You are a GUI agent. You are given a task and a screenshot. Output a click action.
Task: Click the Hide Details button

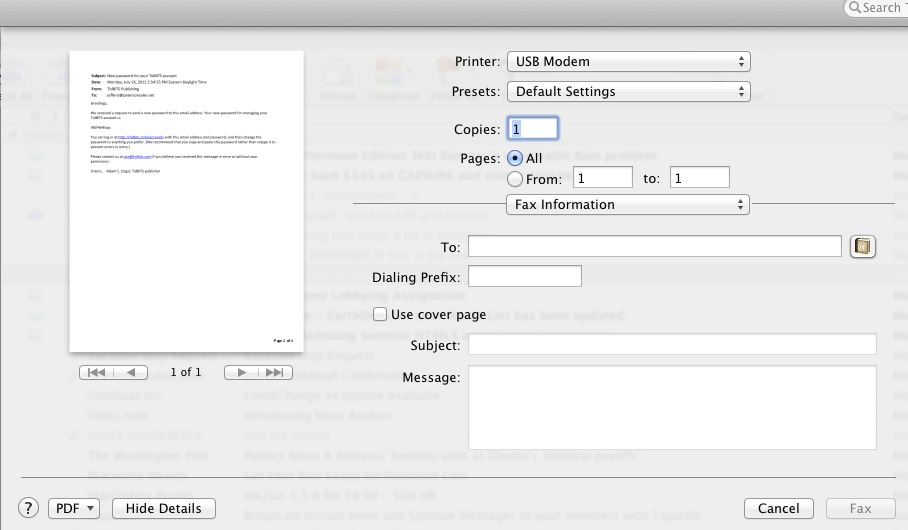click(164, 508)
